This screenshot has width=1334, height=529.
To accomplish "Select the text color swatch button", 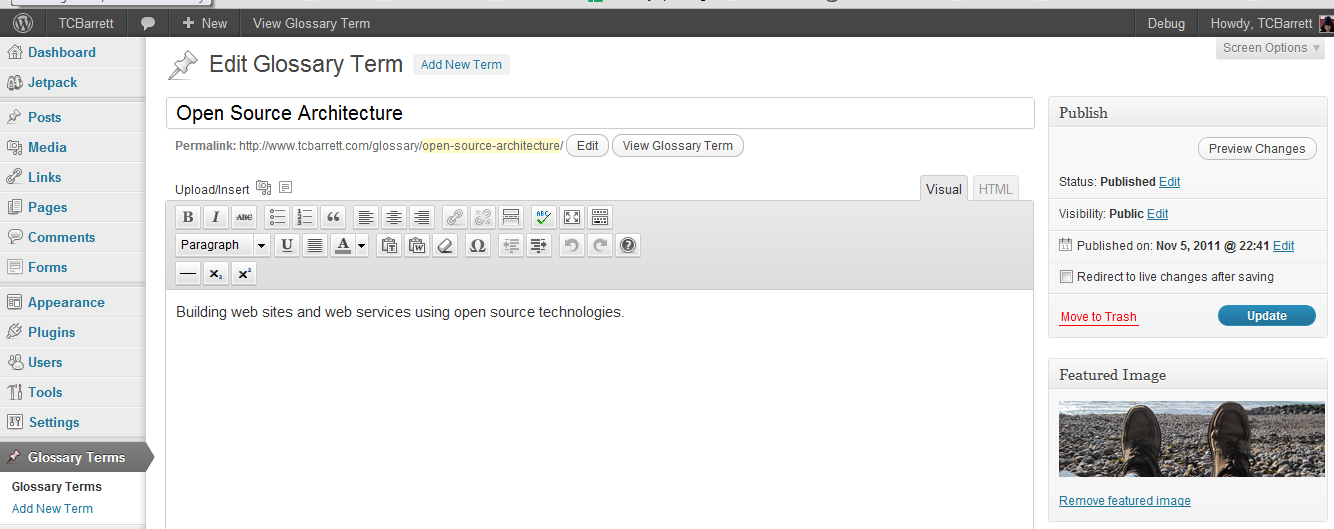I will 343,245.
